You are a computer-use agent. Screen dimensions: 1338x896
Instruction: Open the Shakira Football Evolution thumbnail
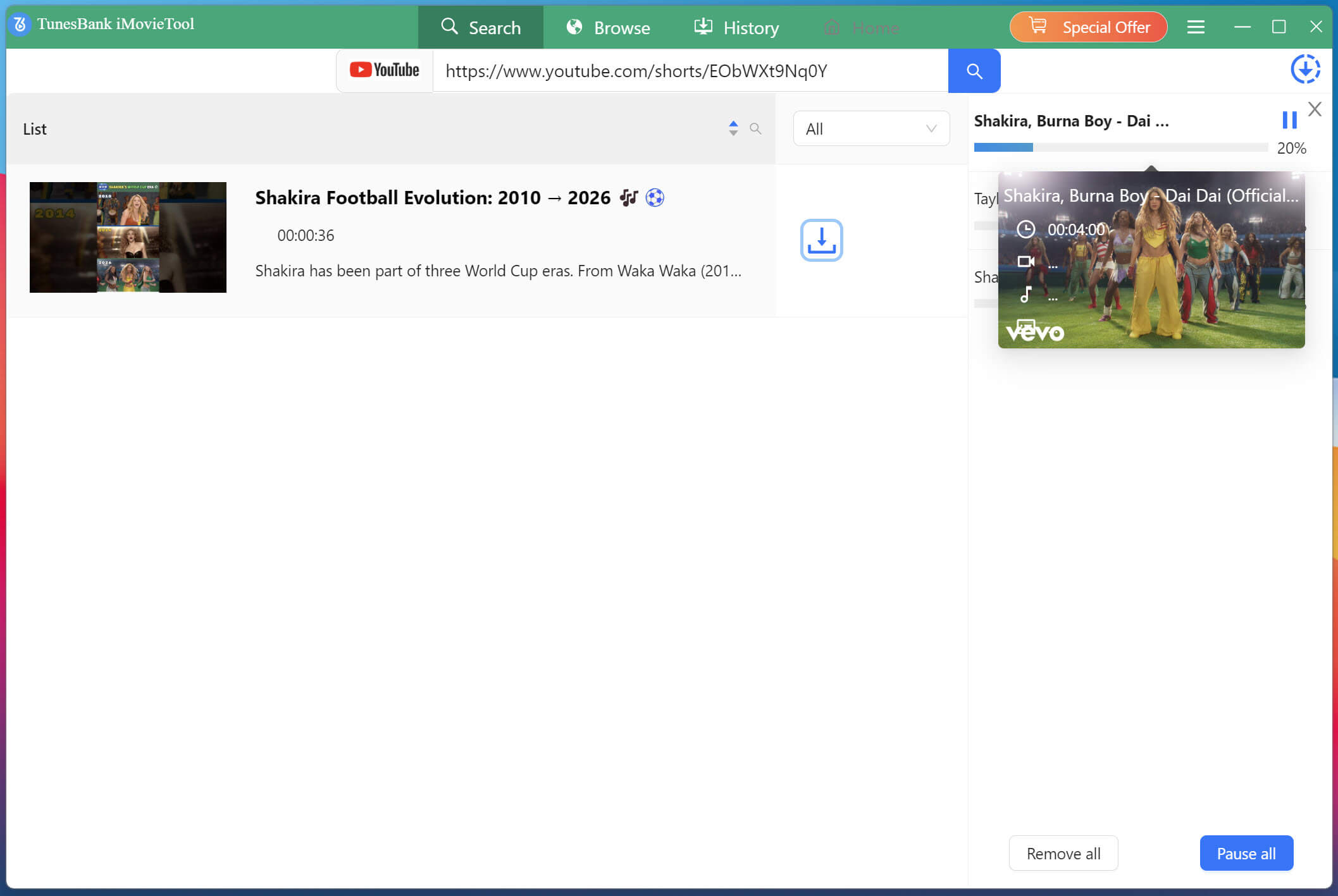pyautogui.click(x=128, y=237)
